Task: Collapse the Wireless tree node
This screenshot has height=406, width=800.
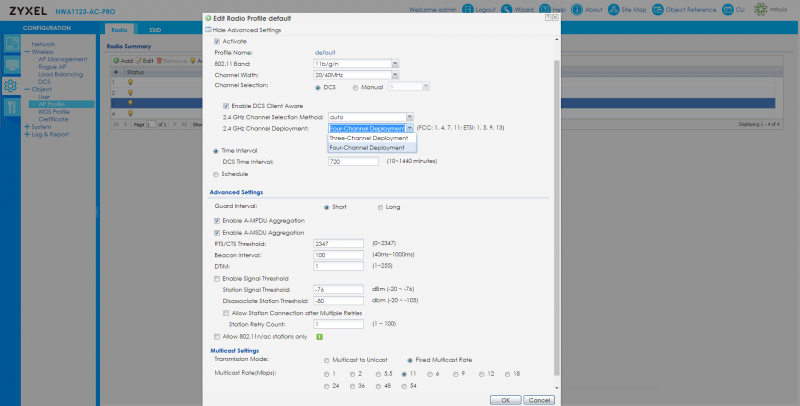Action: coord(27,52)
